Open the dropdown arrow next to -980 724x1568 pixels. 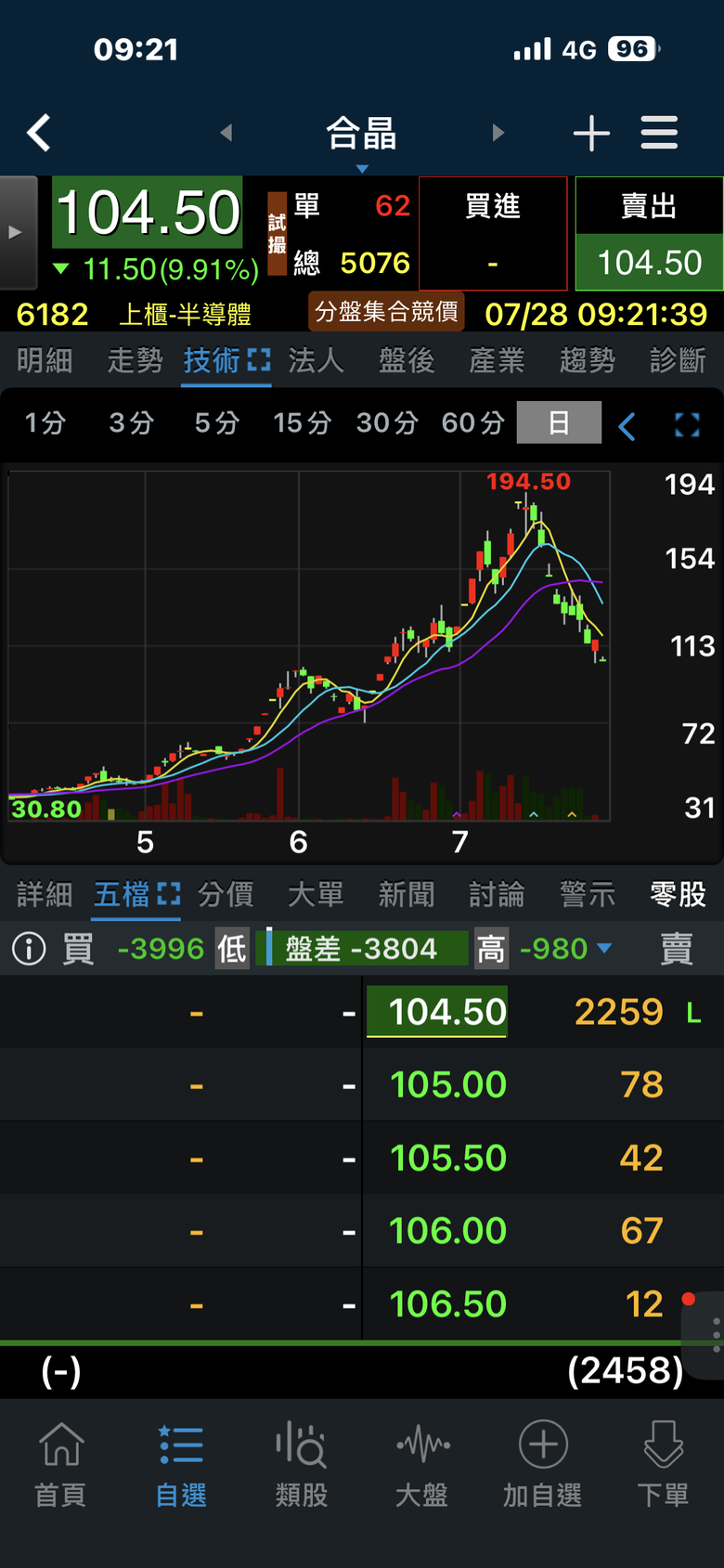[x=604, y=949]
